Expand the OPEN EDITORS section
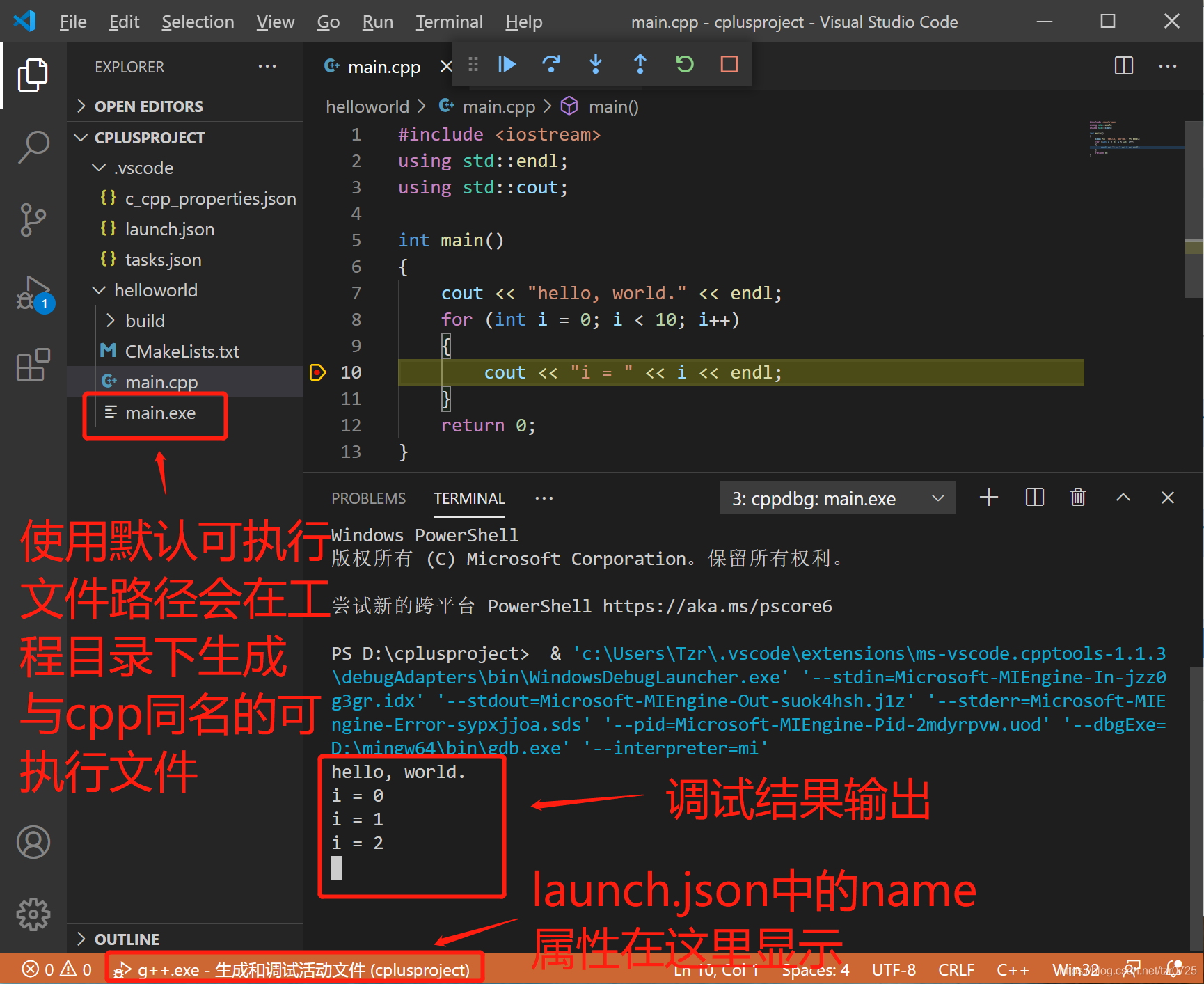Viewport: 1204px width, 984px height. [x=185, y=106]
